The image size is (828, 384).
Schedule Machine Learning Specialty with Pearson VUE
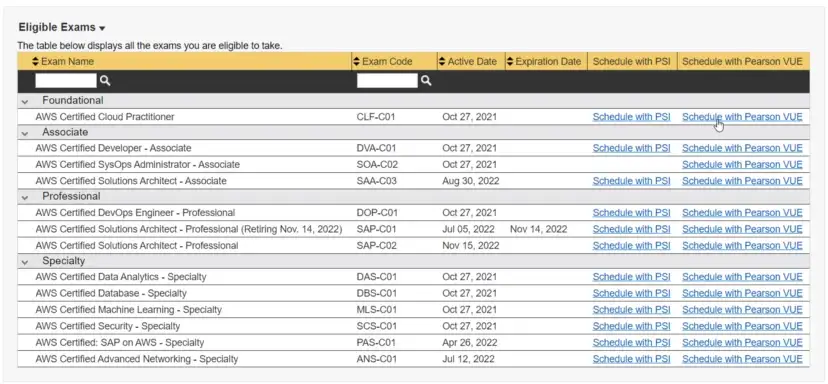click(x=742, y=310)
